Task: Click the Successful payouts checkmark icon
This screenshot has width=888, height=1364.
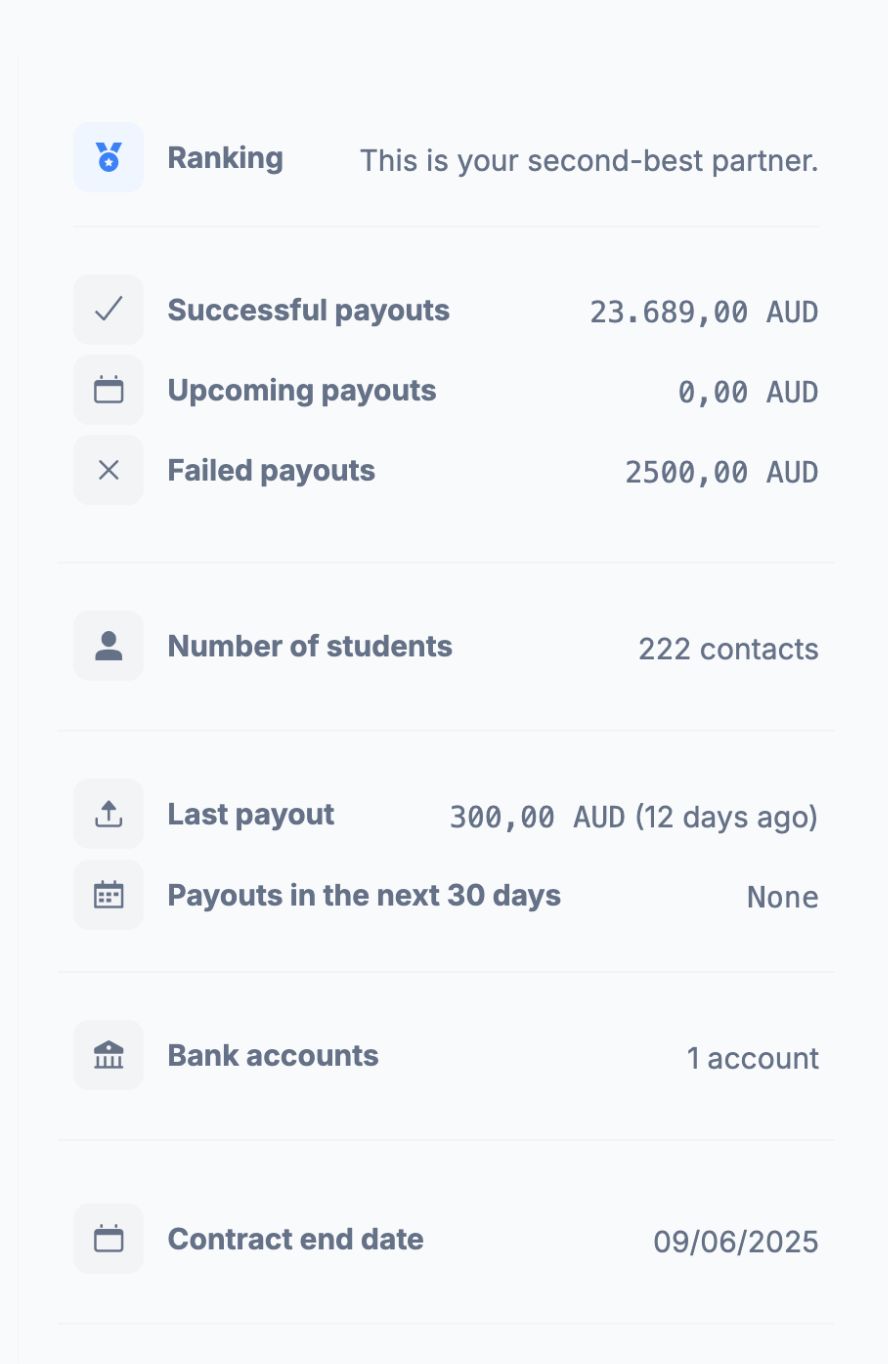Action: [108, 310]
